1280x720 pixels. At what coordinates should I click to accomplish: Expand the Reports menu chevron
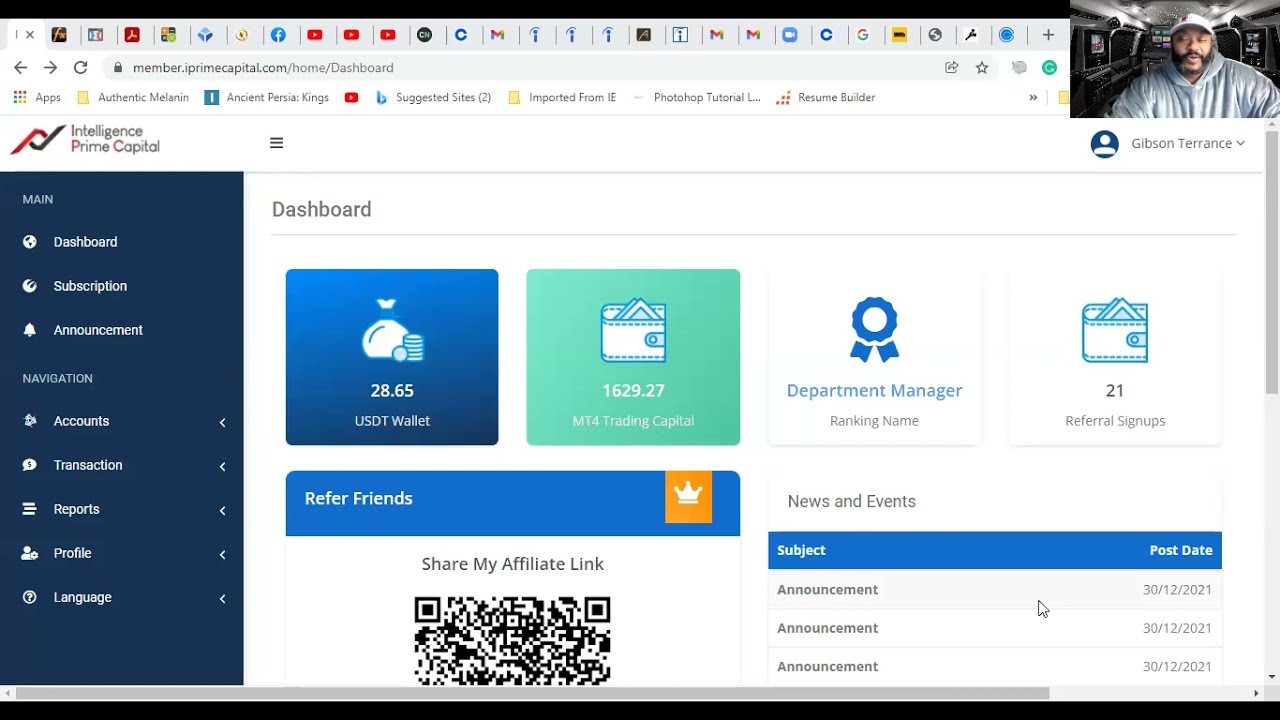pos(222,510)
